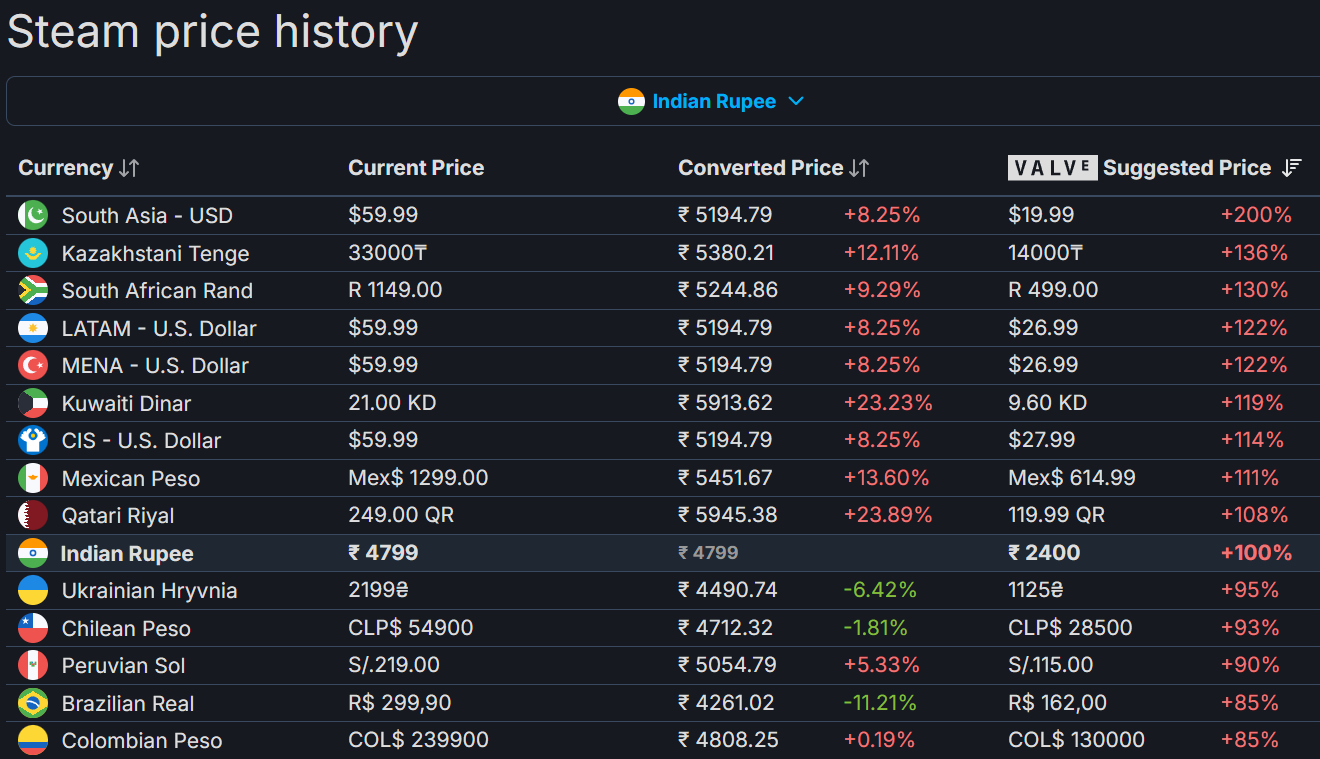Click the VALVE logo badge
Viewport: 1320px width, 759px height.
pos(1053,168)
